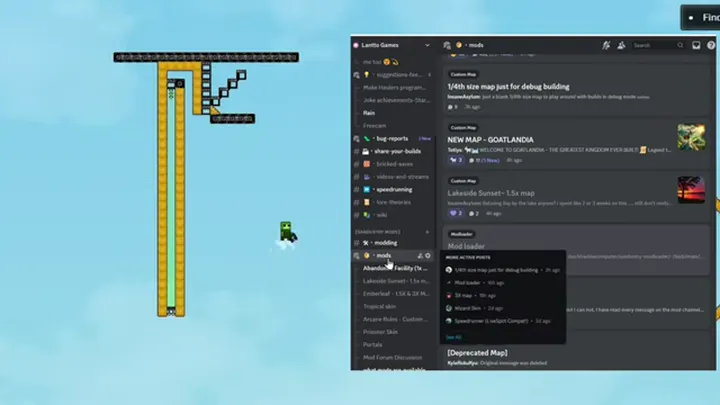Open Mod Forum Discussion thread
This screenshot has width=720, height=405.
click(x=392, y=357)
